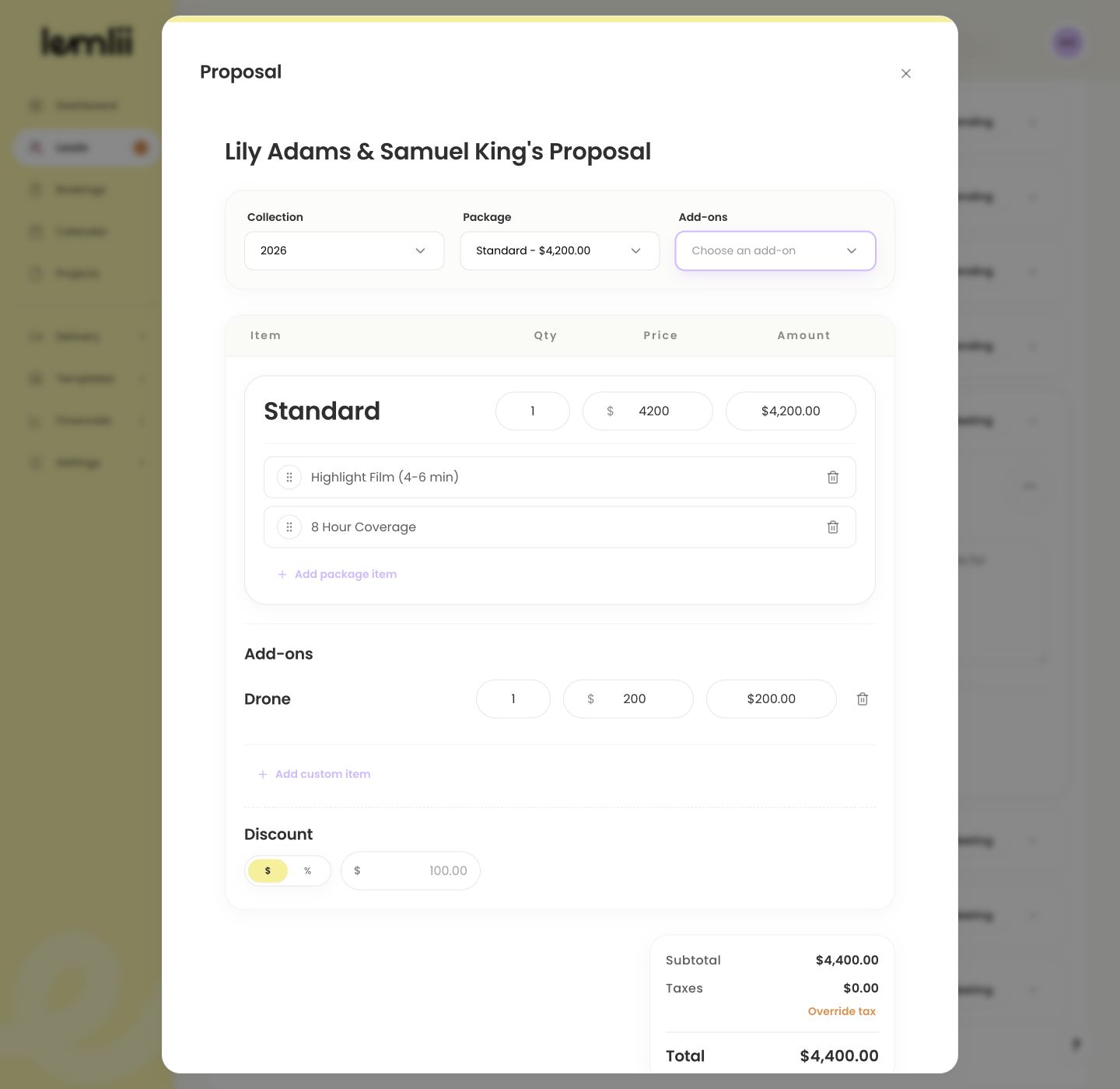This screenshot has width=1120, height=1089.
Task: Delete the Highlight Film package item
Action: [x=833, y=477]
